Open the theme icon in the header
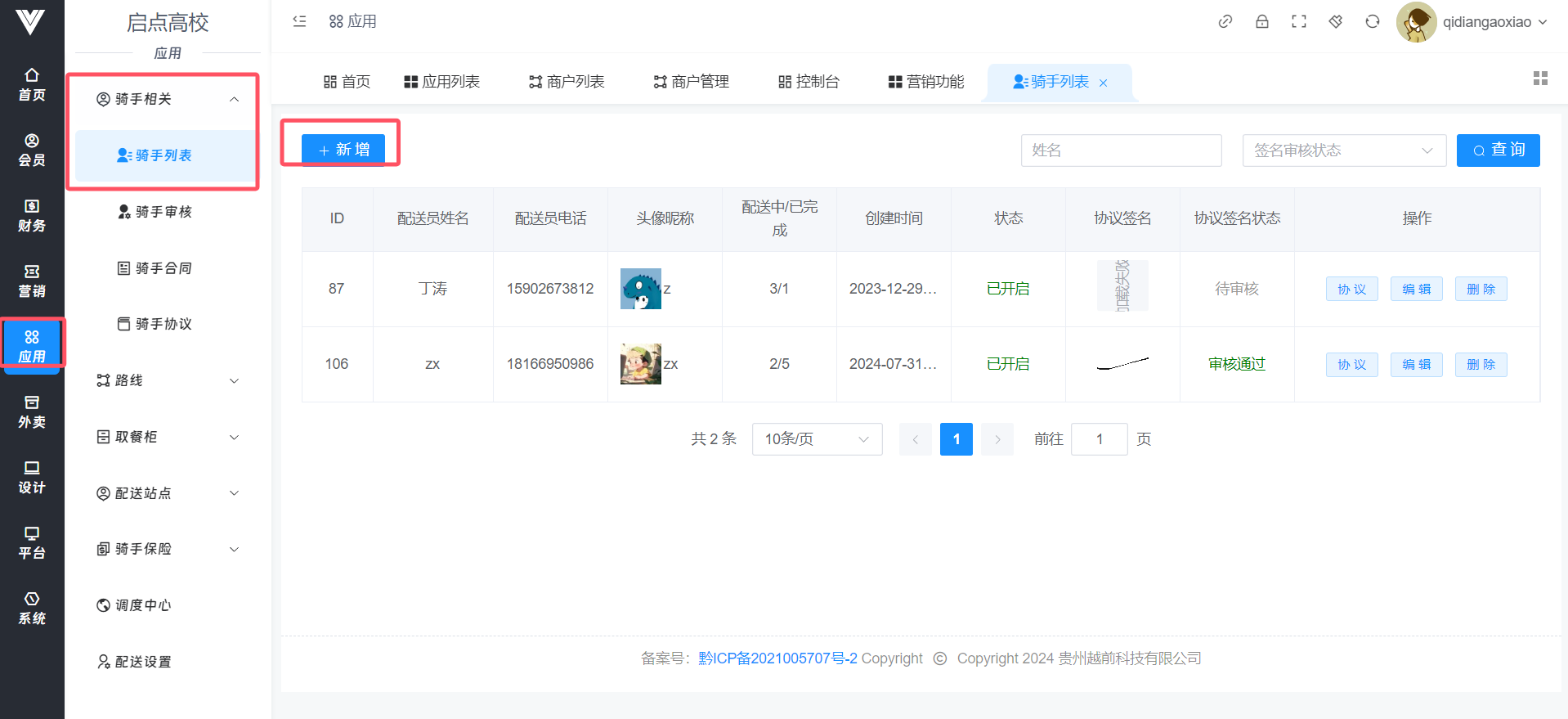The image size is (1568, 719). point(1336,22)
